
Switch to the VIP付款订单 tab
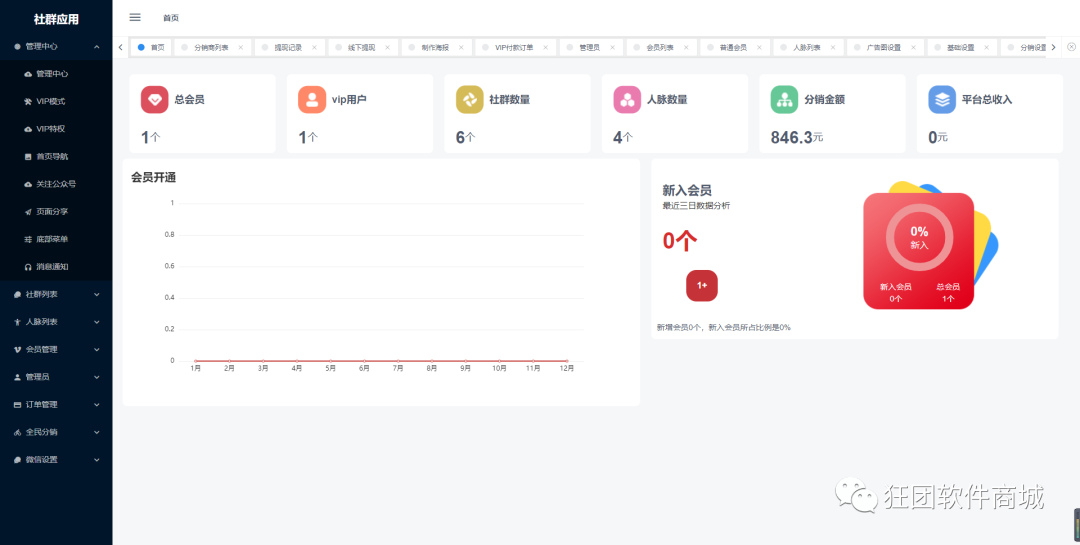coord(514,48)
